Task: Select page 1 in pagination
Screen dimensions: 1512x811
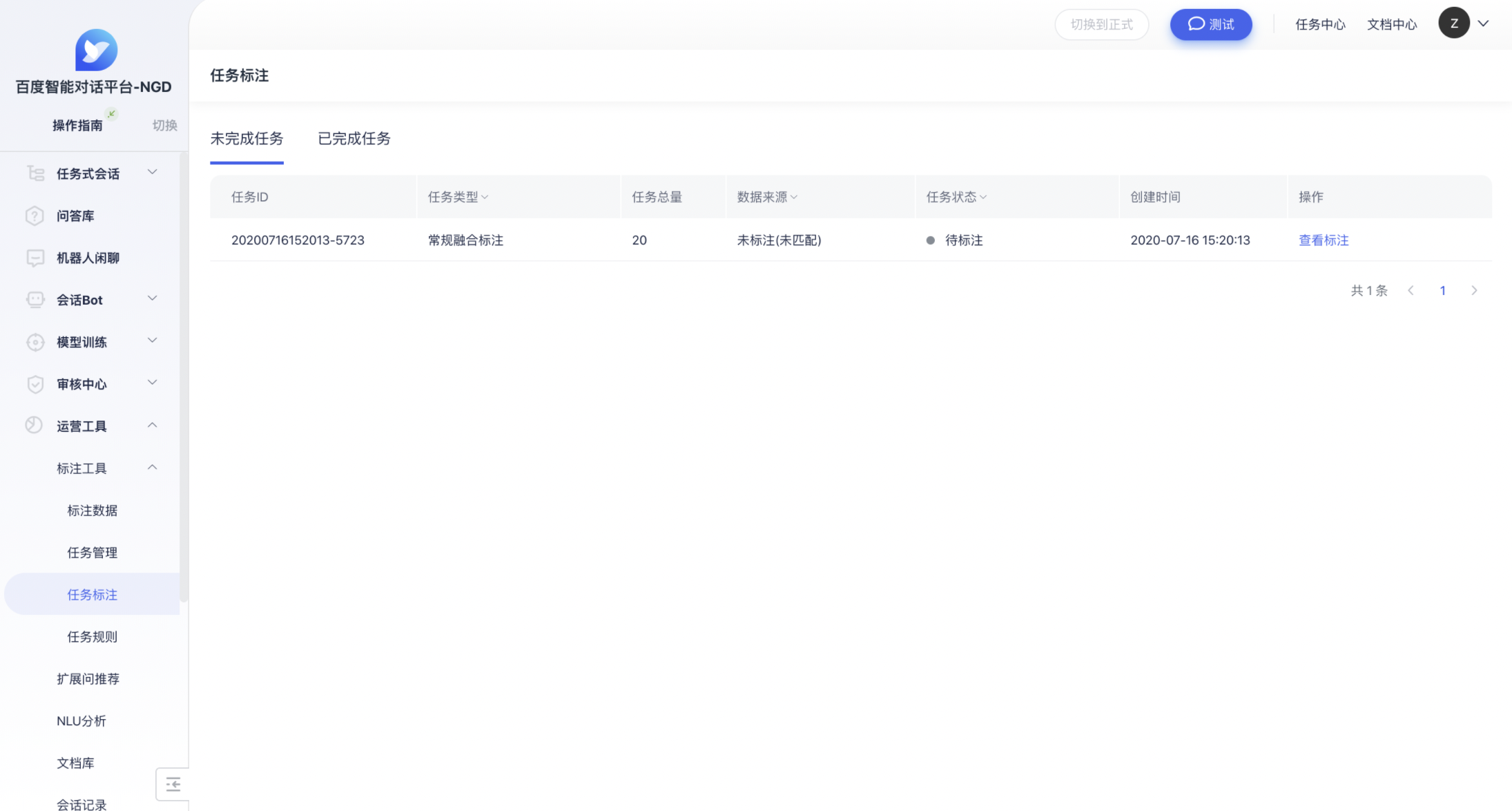Action: [x=1442, y=291]
